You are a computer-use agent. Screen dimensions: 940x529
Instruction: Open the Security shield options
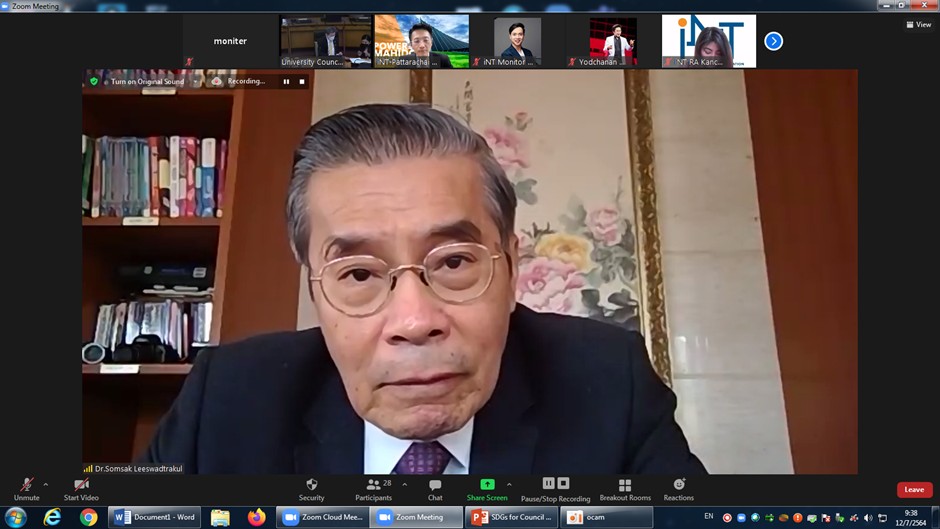pos(311,487)
